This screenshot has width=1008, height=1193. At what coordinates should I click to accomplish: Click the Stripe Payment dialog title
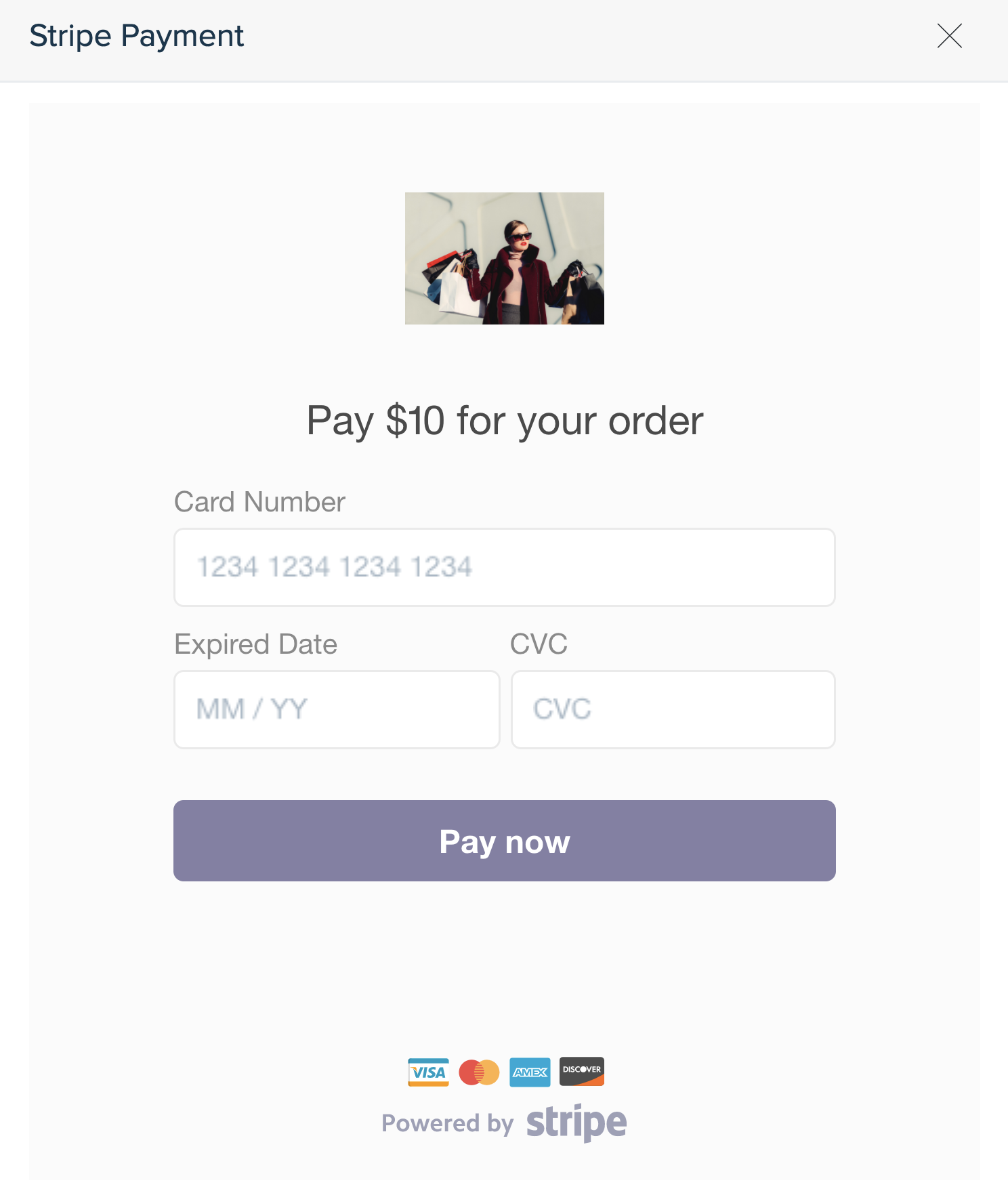tap(137, 36)
